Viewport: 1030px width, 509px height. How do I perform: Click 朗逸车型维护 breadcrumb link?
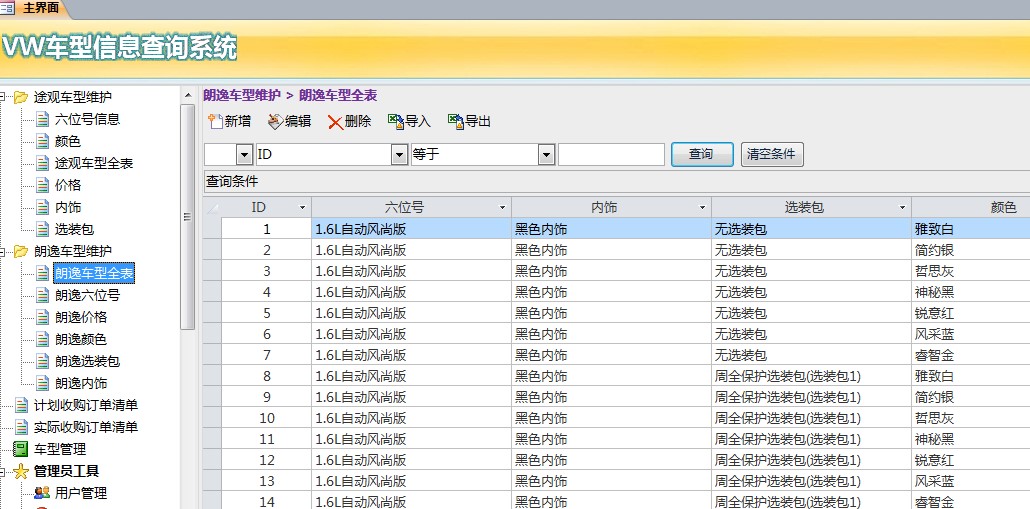pos(242,95)
